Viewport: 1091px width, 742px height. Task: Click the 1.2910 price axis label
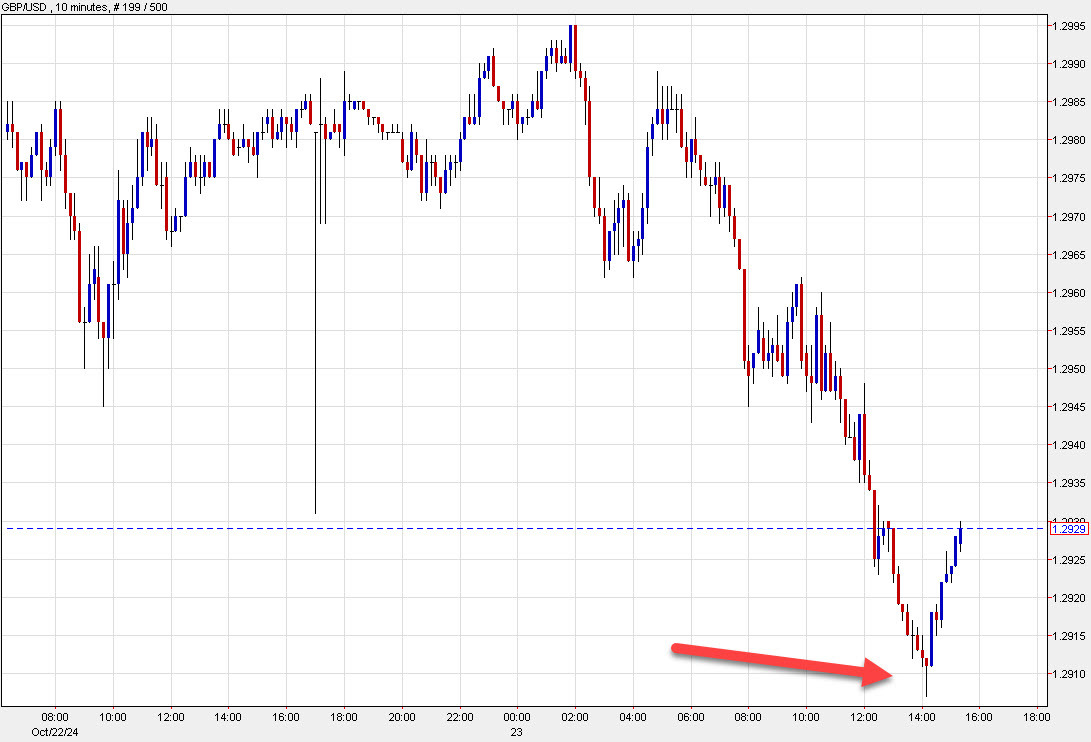click(x=1069, y=674)
